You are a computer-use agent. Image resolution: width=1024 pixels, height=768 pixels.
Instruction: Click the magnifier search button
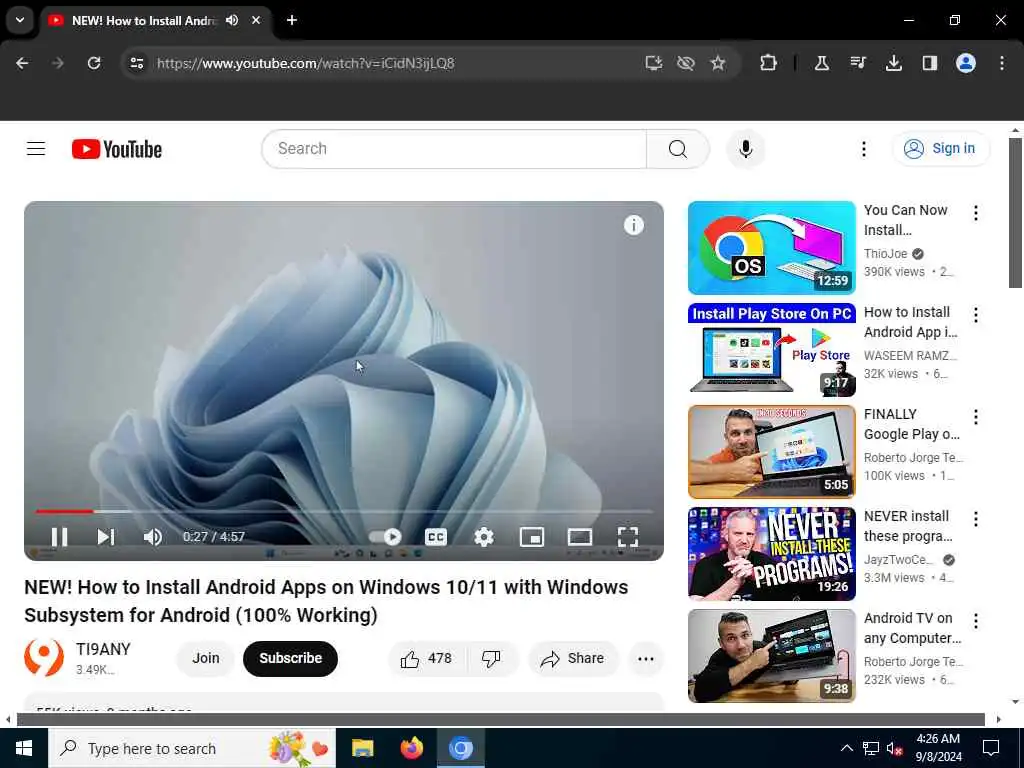click(678, 149)
